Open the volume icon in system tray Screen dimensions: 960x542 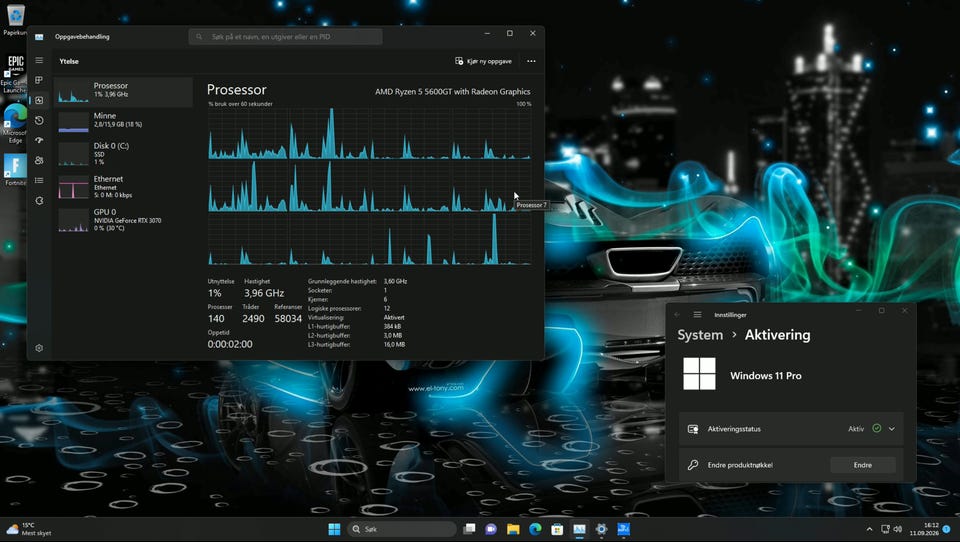pos(898,529)
